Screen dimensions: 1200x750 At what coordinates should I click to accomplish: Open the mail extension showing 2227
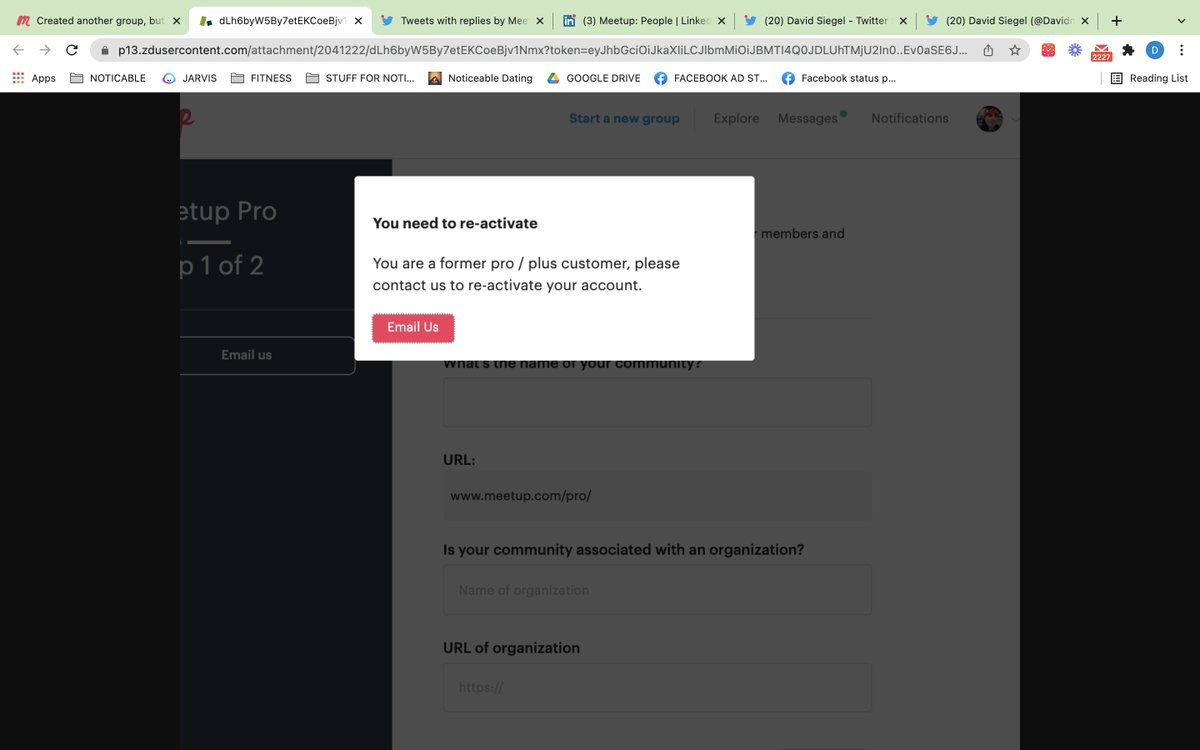[1101, 51]
